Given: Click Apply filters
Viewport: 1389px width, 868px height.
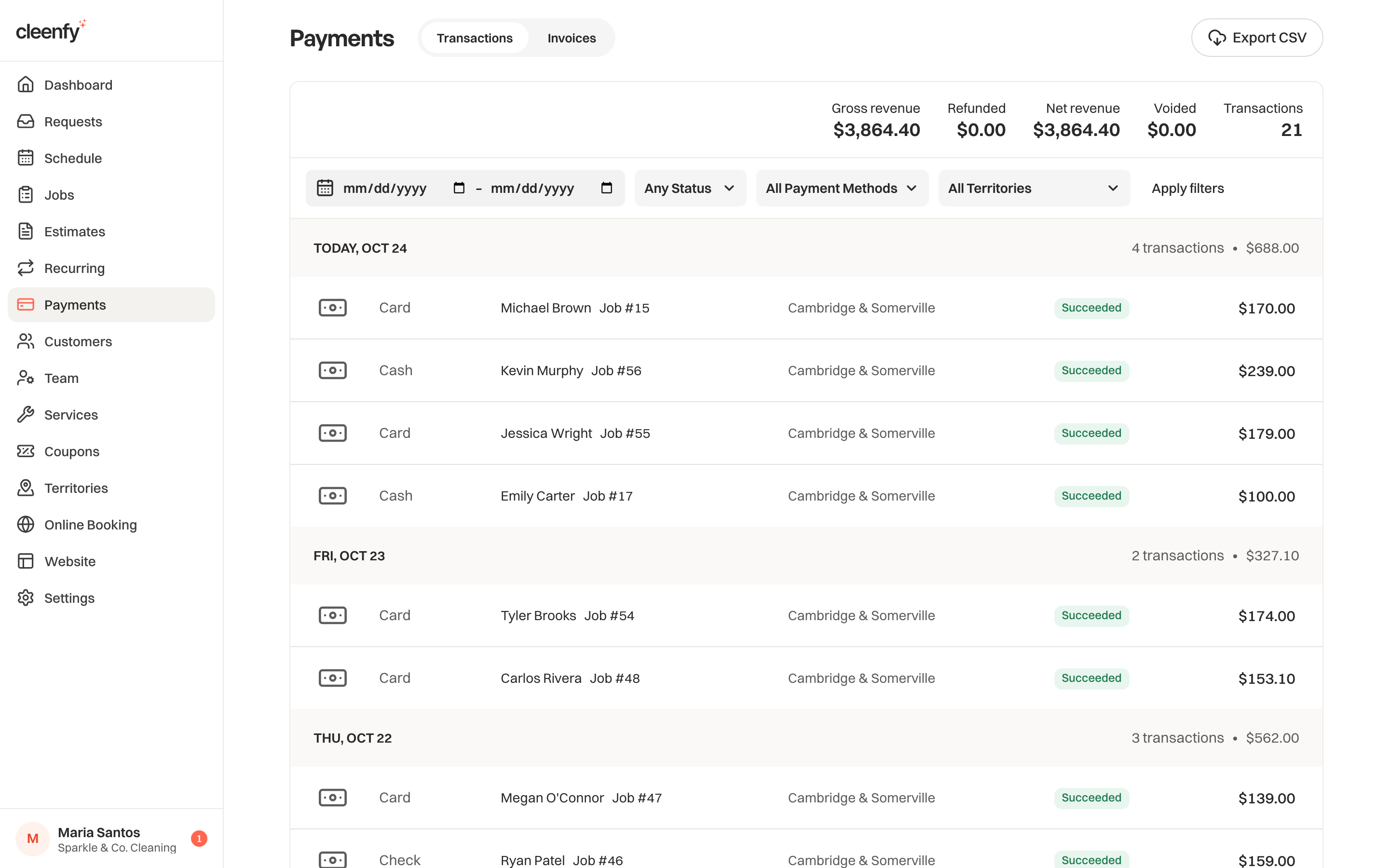Looking at the screenshot, I should pos(1187,188).
